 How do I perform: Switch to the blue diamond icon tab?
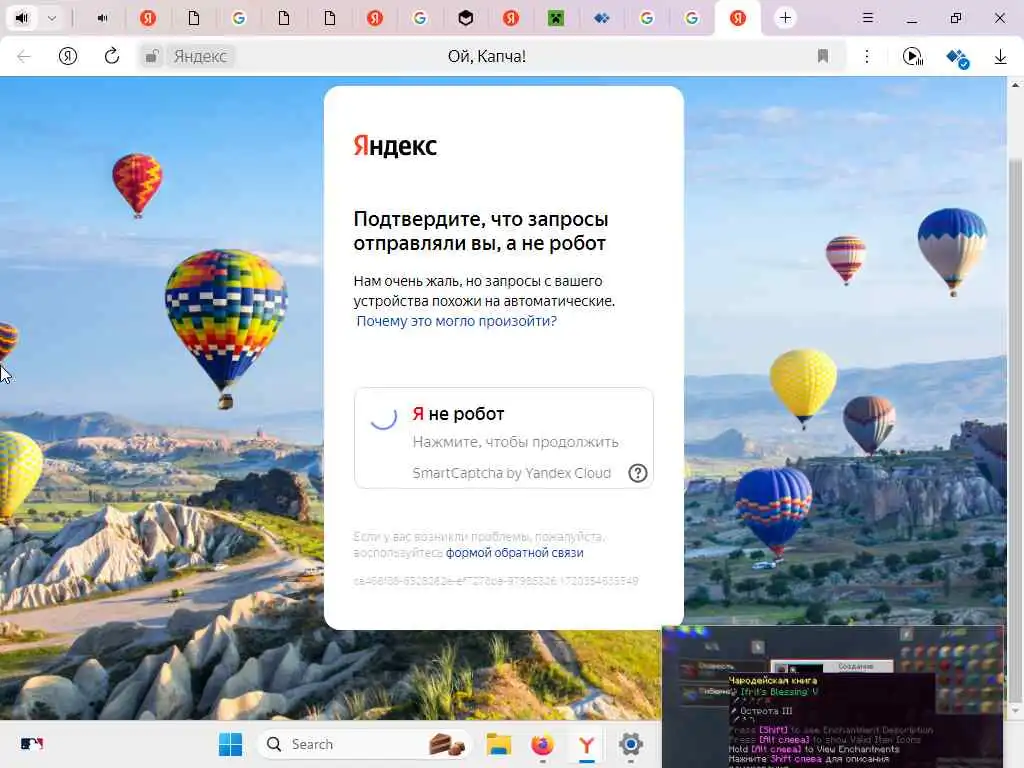coord(601,18)
